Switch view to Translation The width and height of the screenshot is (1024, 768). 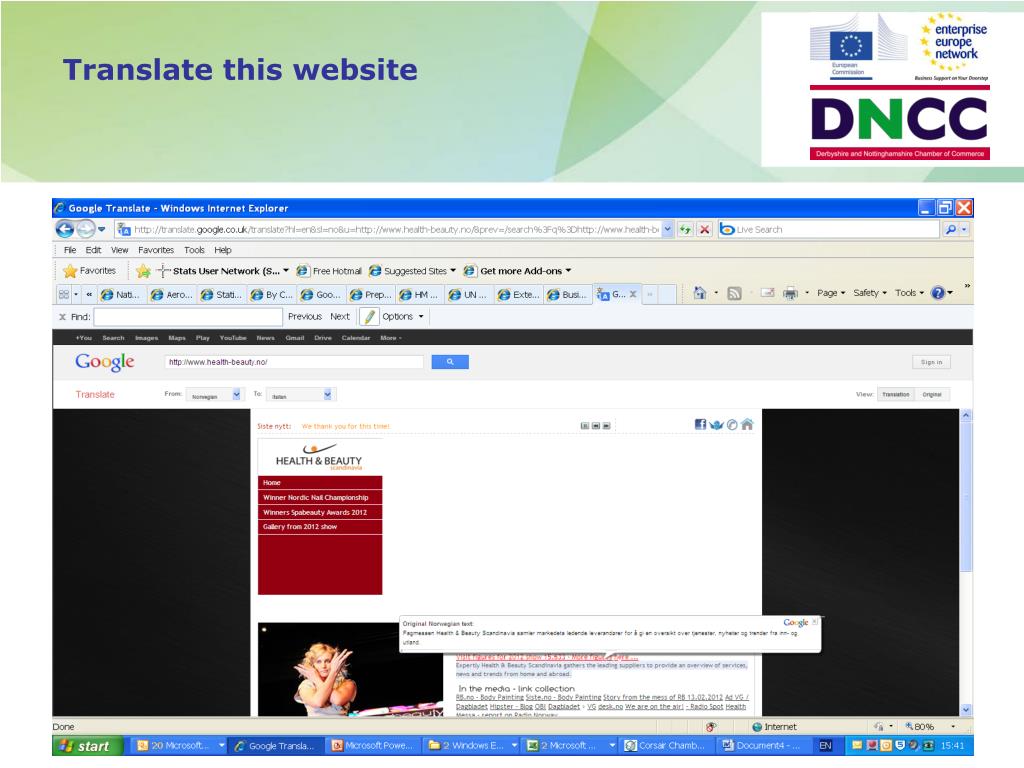[x=895, y=394]
